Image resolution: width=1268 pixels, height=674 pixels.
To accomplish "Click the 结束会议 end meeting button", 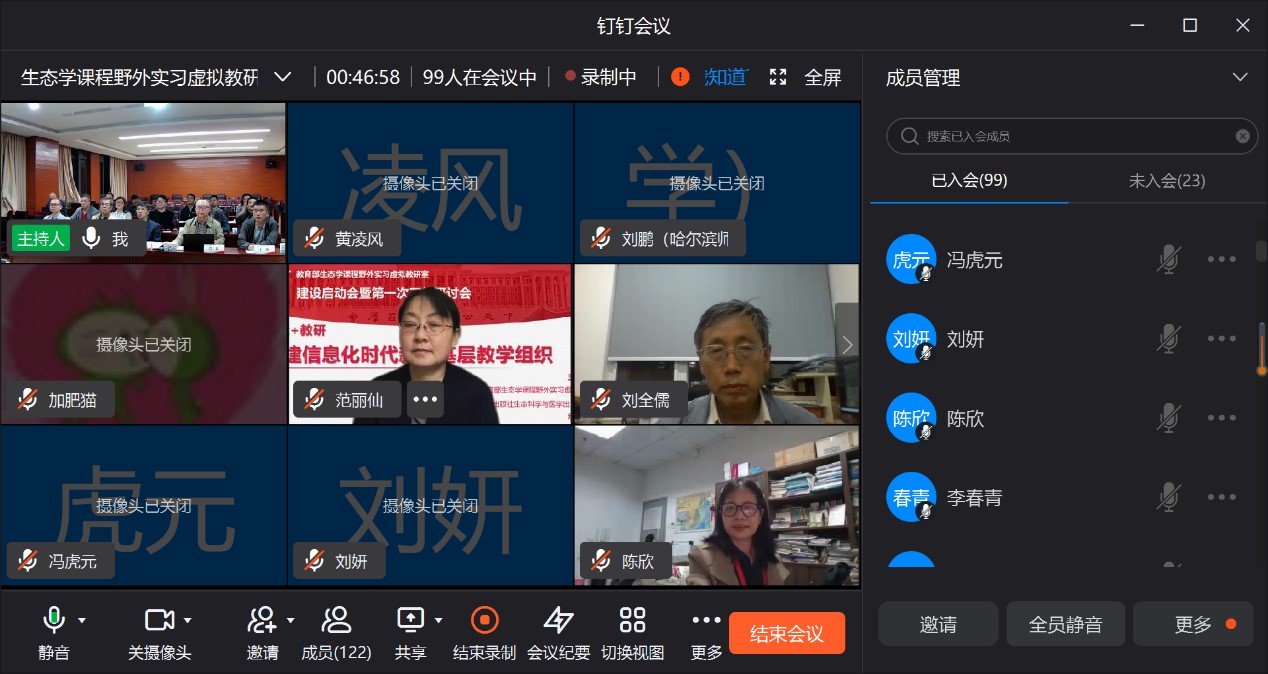I will (x=786, y=633).
